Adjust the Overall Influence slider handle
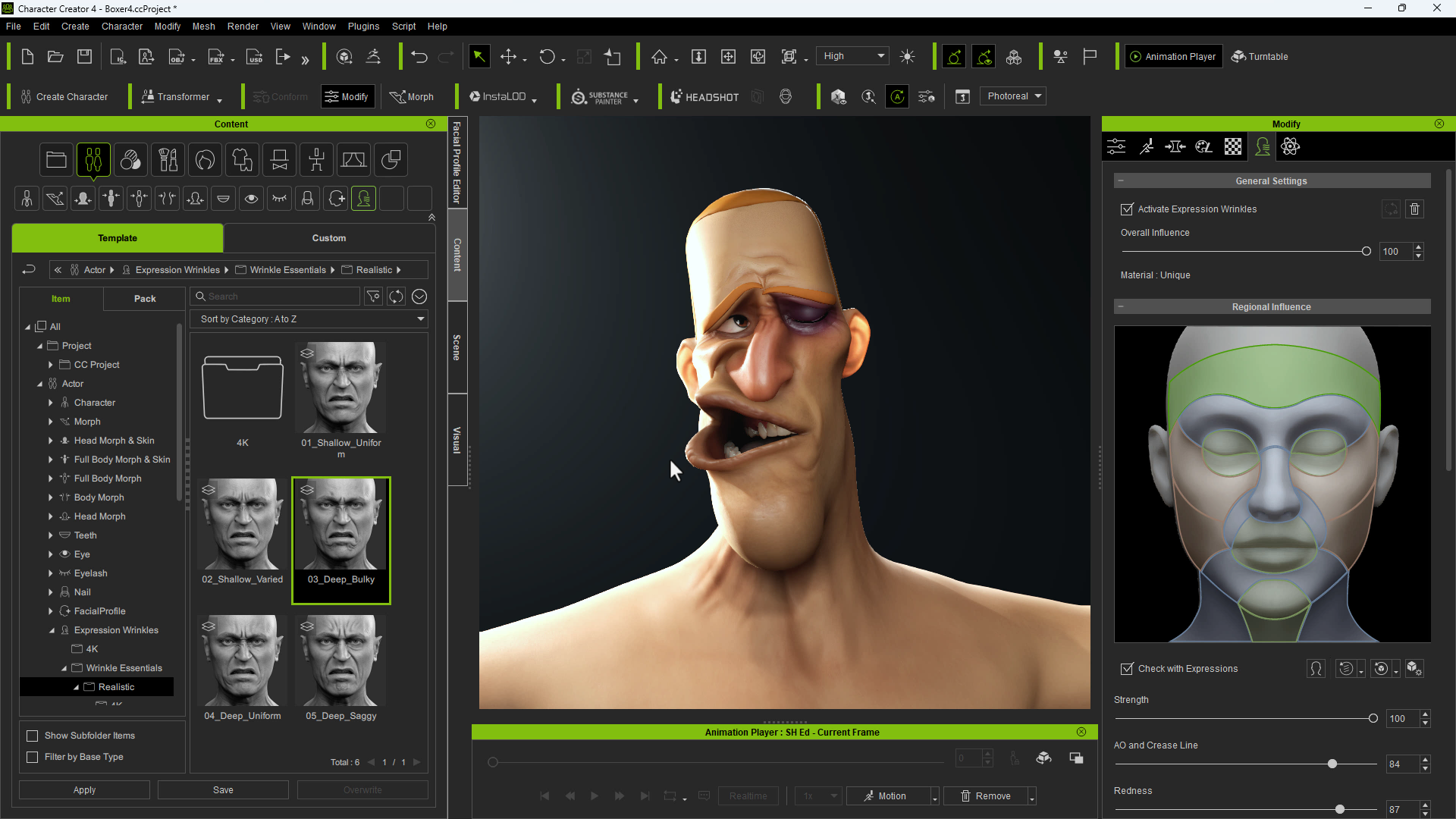This screenshot has width=1456, height=819. pos(1367,252)
